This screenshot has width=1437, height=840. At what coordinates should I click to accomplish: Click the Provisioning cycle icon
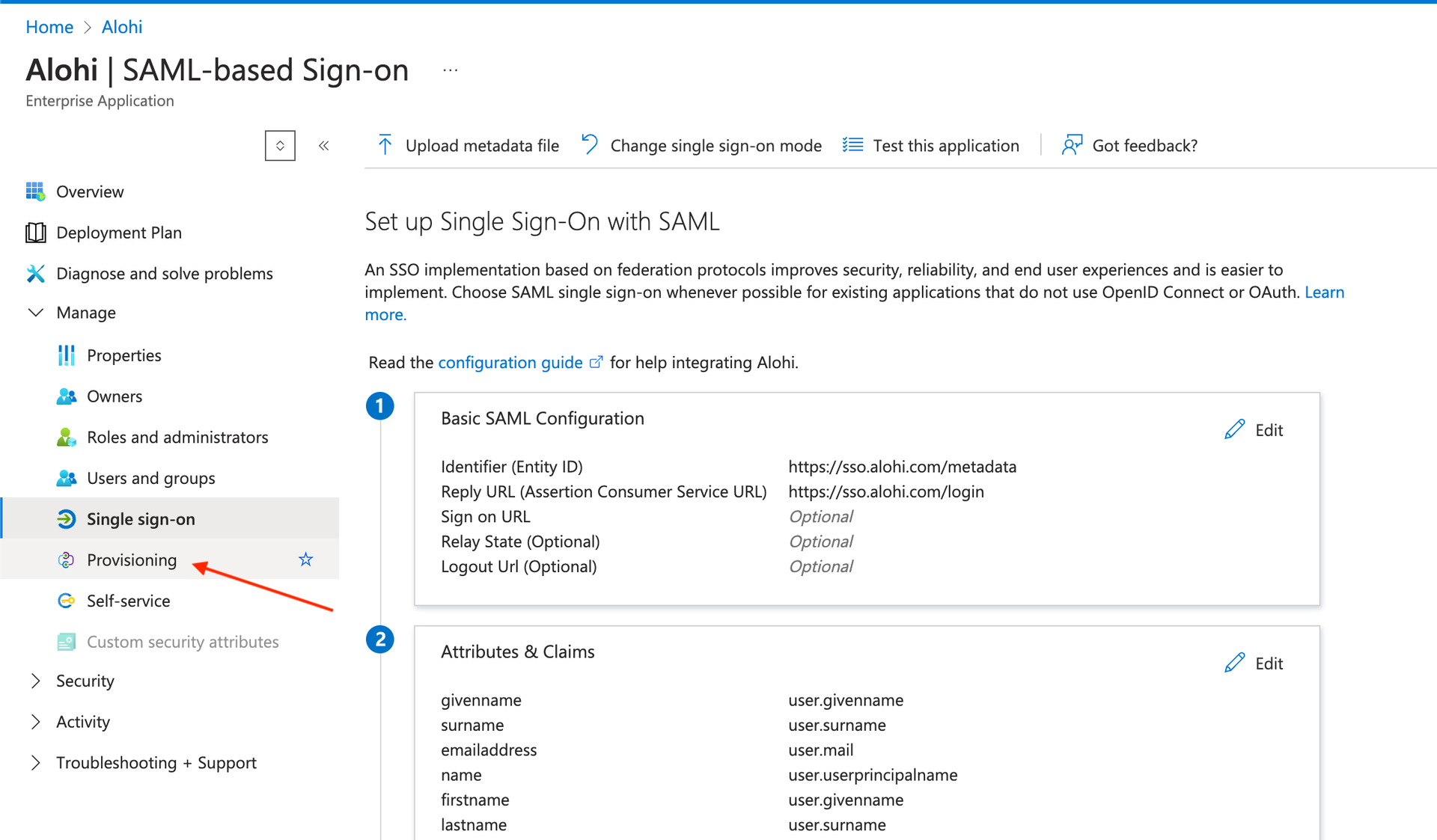coord(66,560)
